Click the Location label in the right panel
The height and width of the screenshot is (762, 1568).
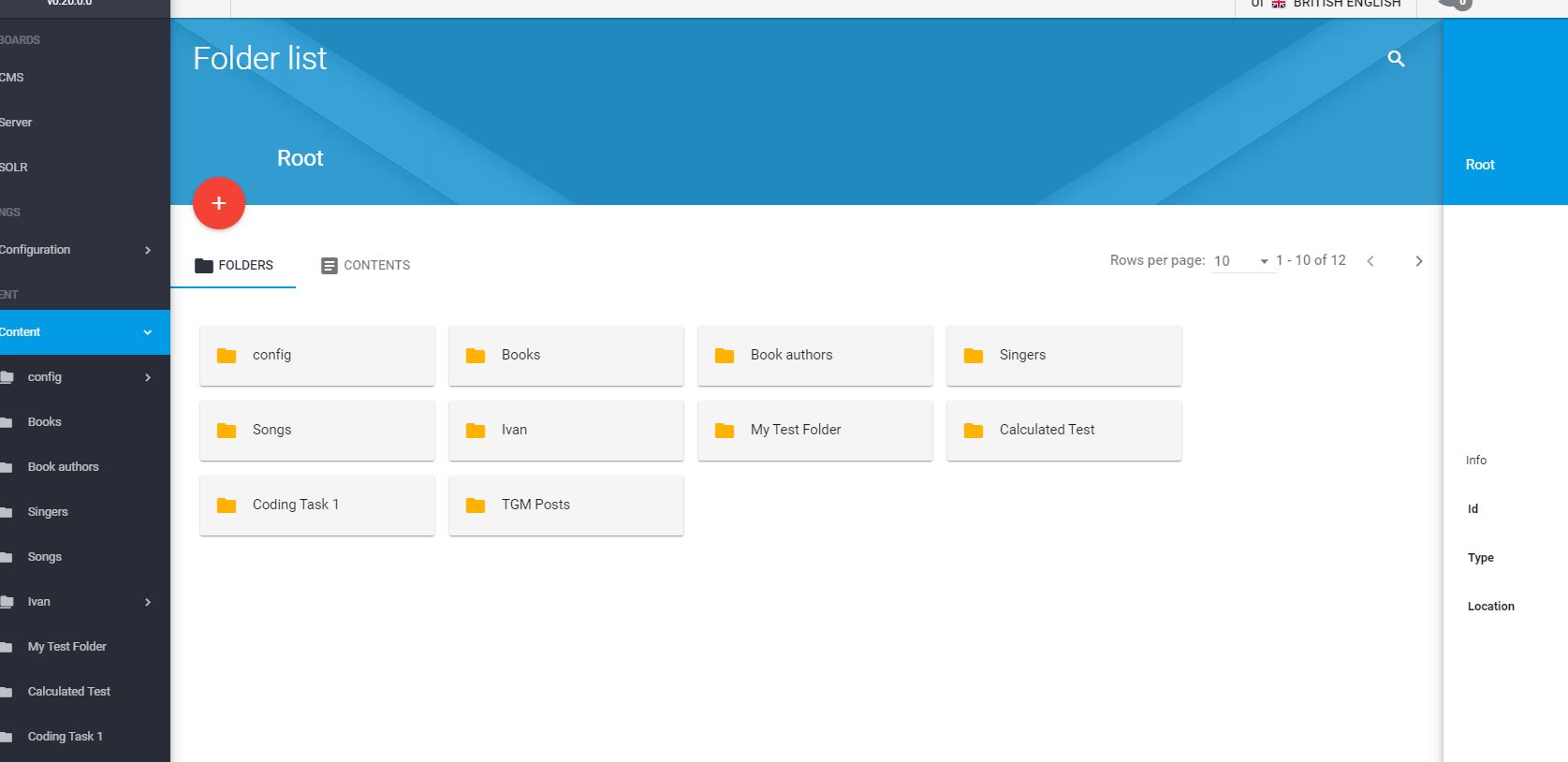click(x=1491, y=607)
